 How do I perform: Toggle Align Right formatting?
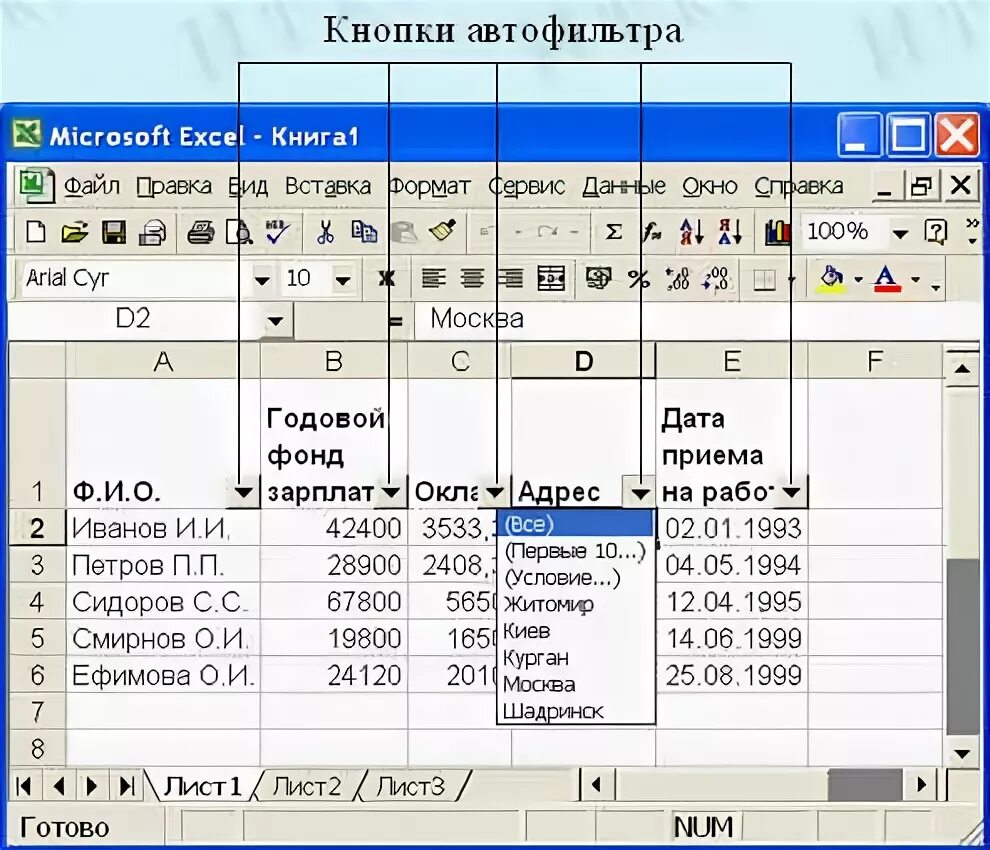coord(511,278)
